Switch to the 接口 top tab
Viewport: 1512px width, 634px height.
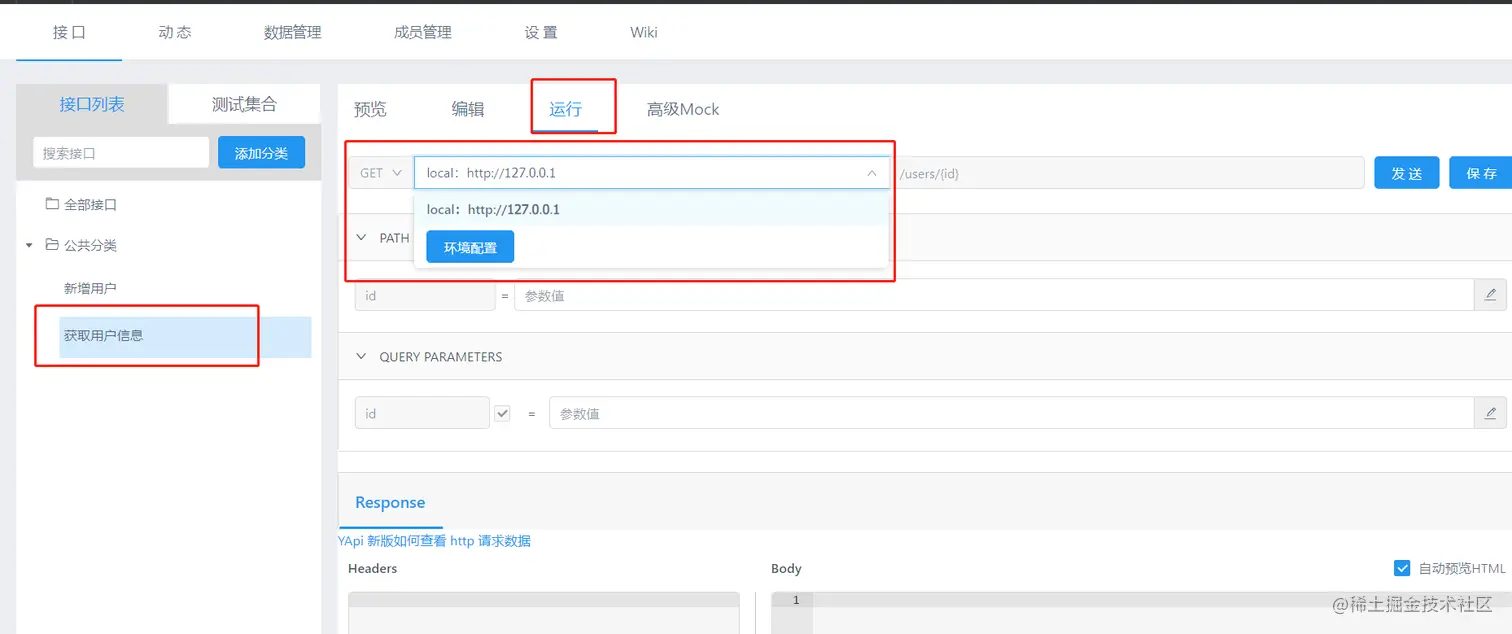tap(69, 32)
